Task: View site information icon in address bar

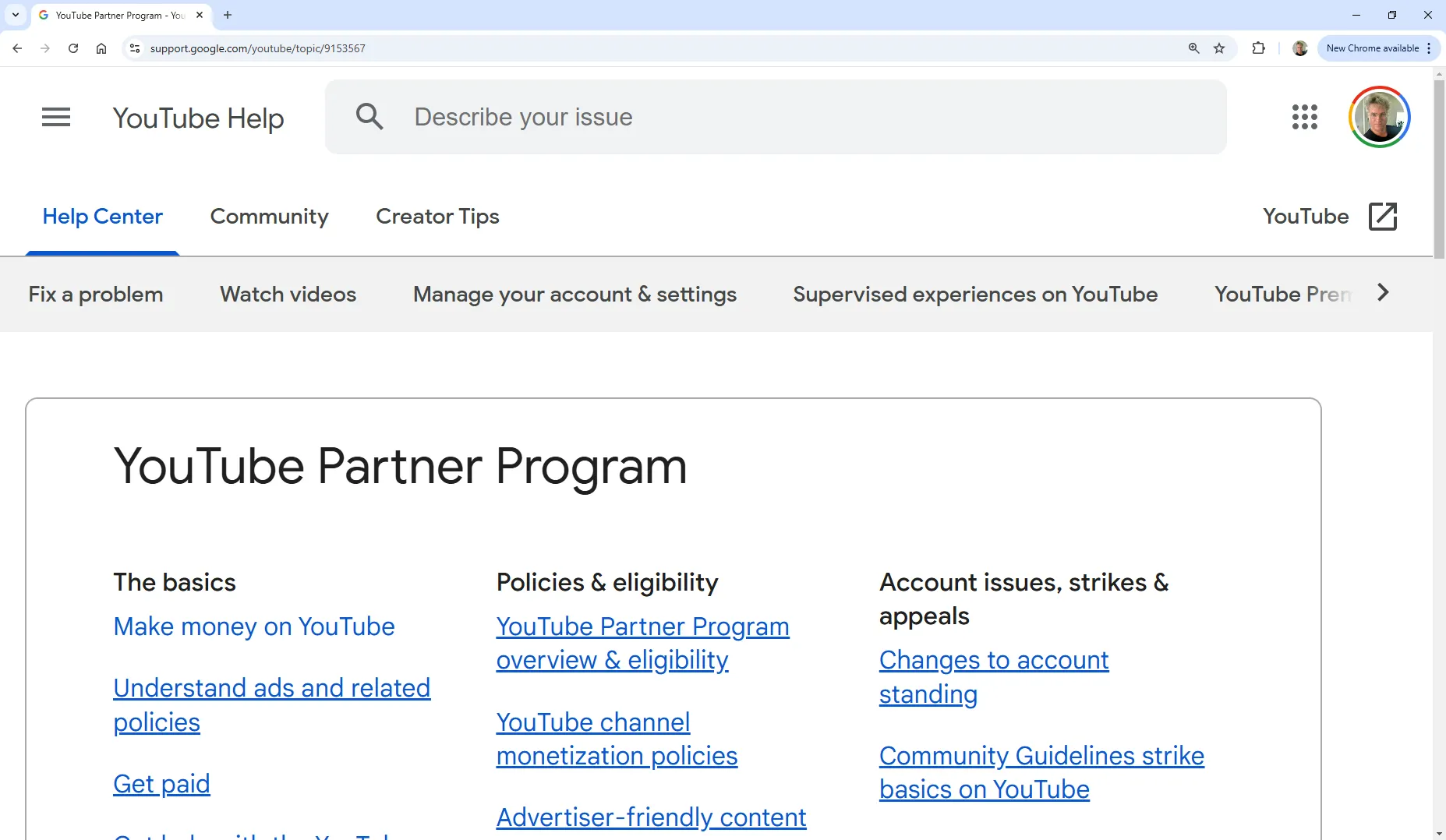Action: 135,48
